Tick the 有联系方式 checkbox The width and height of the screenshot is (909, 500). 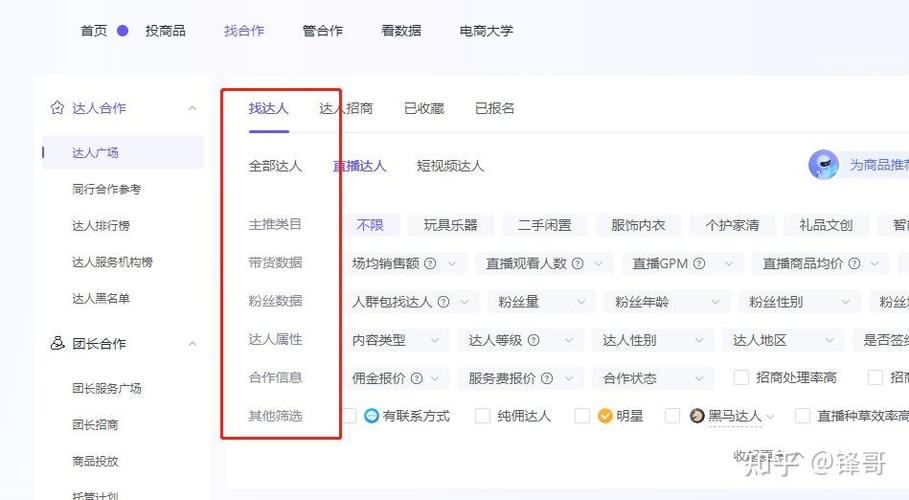[x=349, y=415]
